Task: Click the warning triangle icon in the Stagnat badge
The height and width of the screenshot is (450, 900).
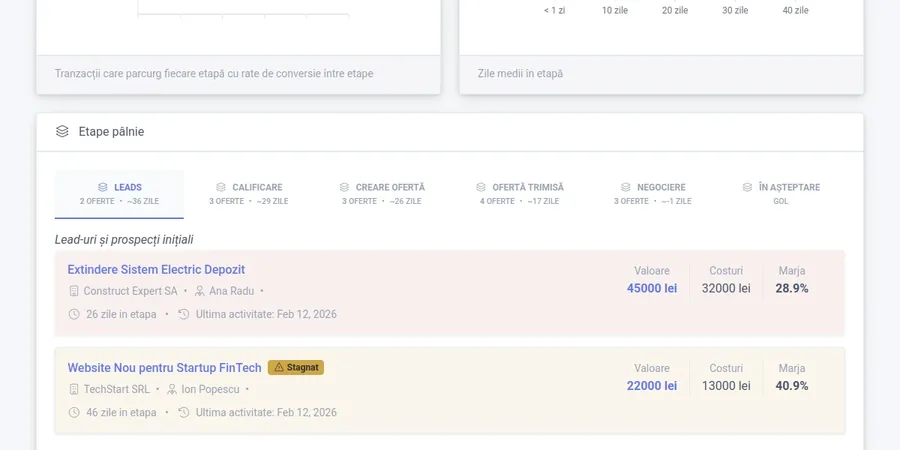Action: pyautogui.click(x=279, y=367)
